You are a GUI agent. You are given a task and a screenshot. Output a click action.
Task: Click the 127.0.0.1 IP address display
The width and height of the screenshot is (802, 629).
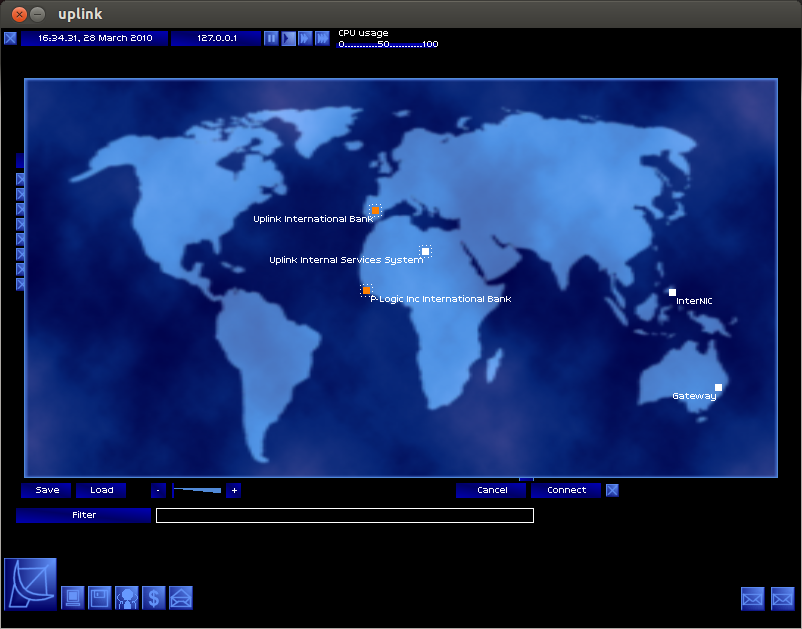(x=216, y=38)
